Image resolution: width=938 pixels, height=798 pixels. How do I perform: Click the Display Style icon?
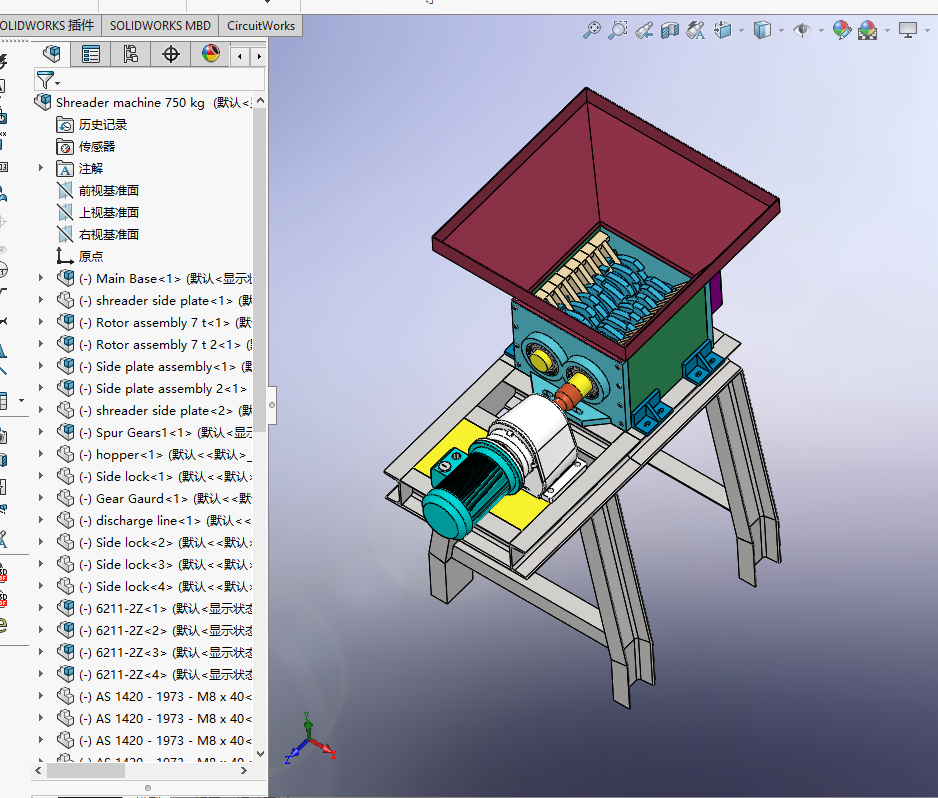click(x=762, y=30)
